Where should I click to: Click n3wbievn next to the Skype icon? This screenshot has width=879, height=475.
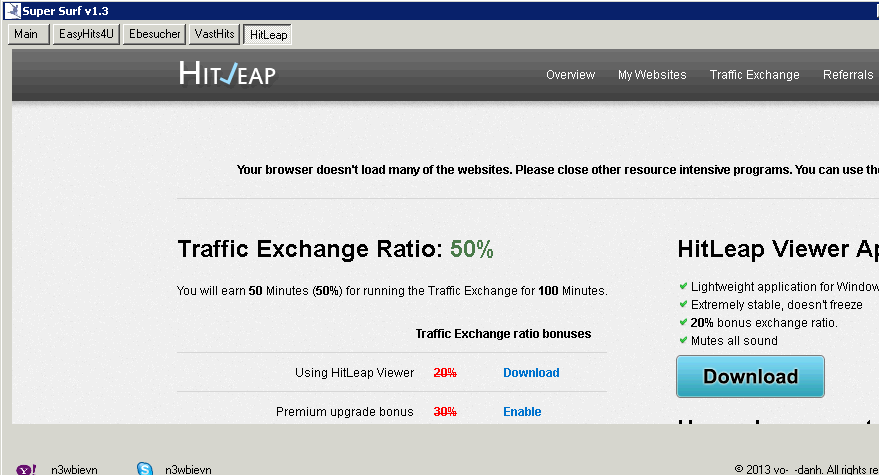[188, 469]
